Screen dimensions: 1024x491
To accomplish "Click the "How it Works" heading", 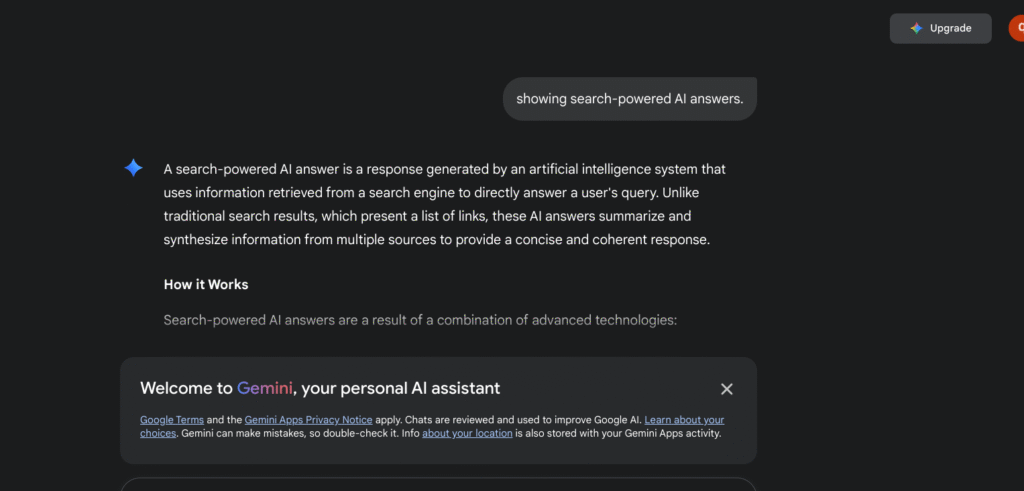I will coord(206,285).
